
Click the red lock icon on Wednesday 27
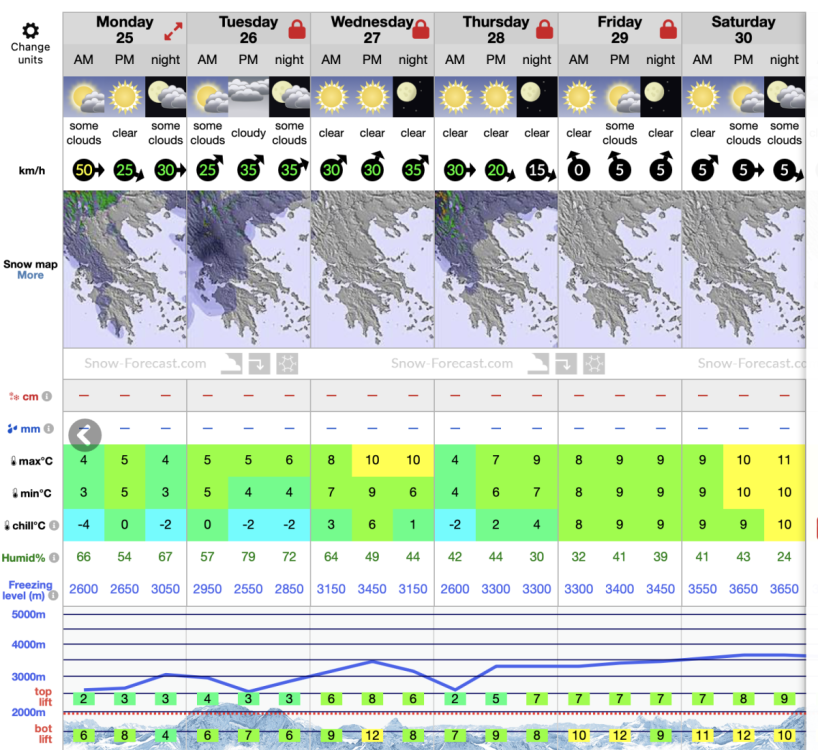(x=421, y=29)
